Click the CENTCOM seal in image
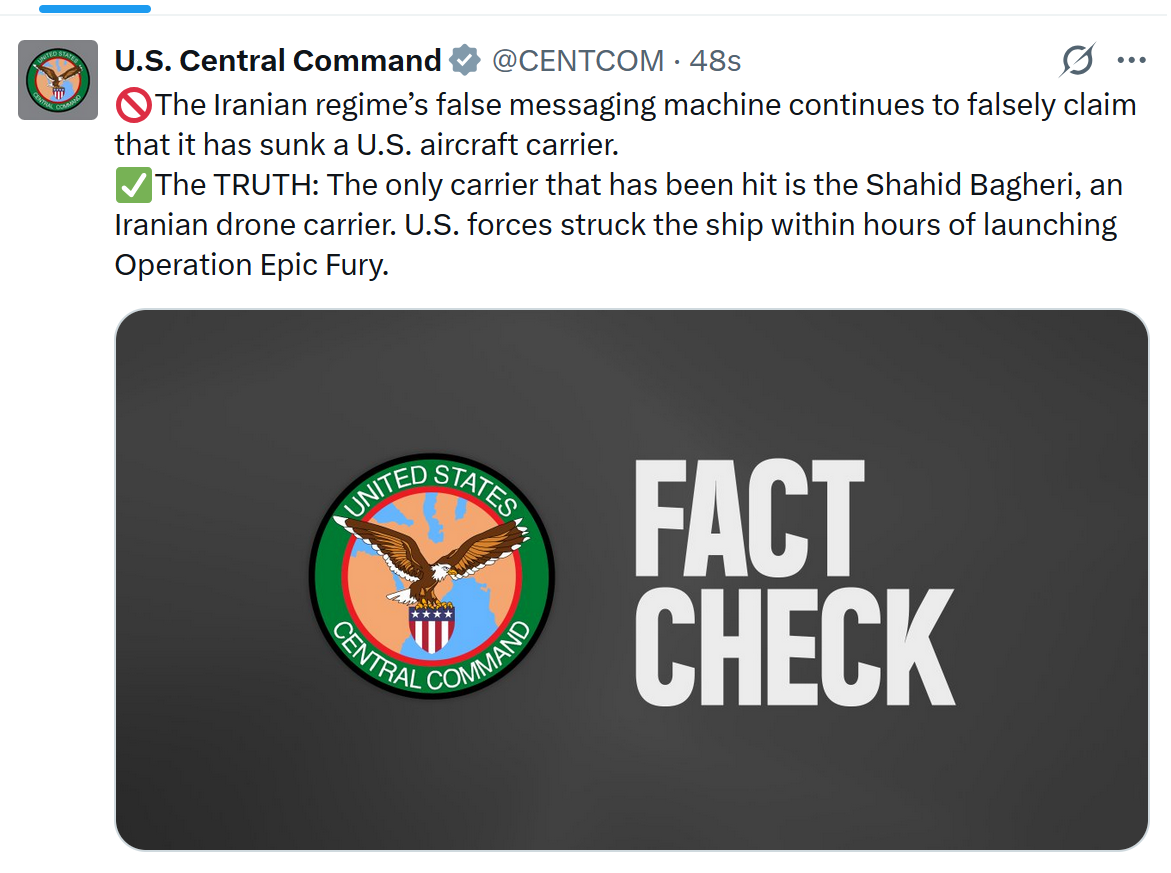 click(432, 576)
